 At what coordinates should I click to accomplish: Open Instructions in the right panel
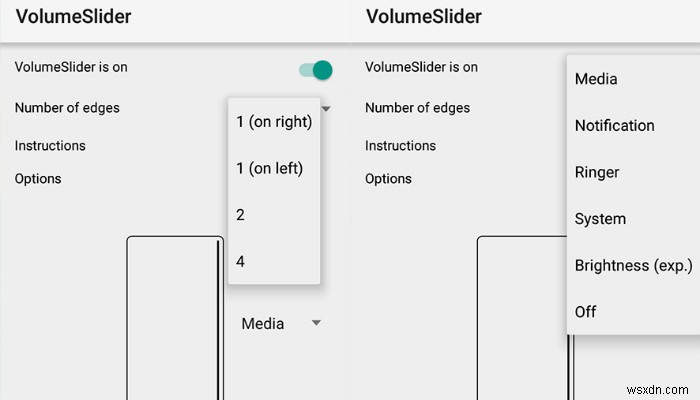tap(400, 146)
